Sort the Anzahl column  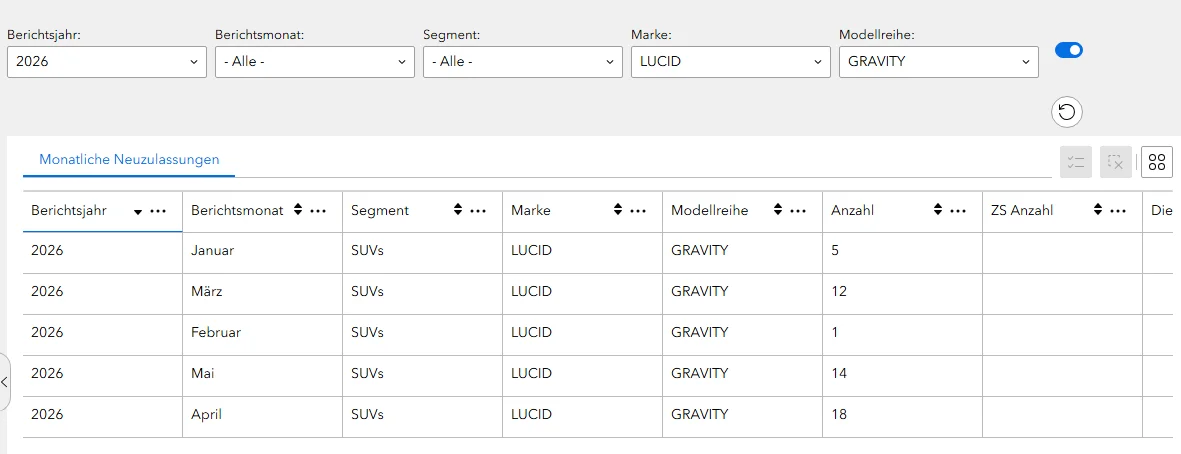(938, 211)
